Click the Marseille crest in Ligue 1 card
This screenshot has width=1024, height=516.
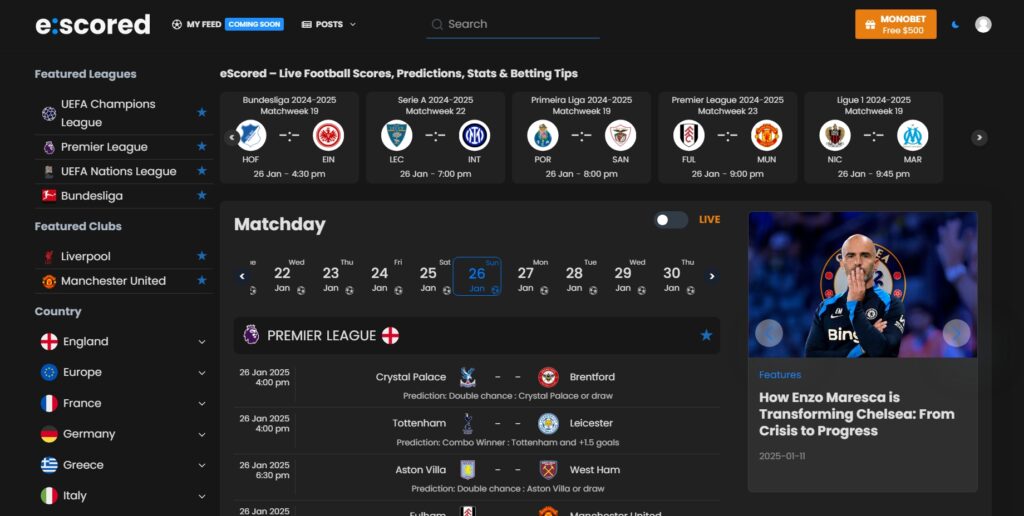click(912, 136)
